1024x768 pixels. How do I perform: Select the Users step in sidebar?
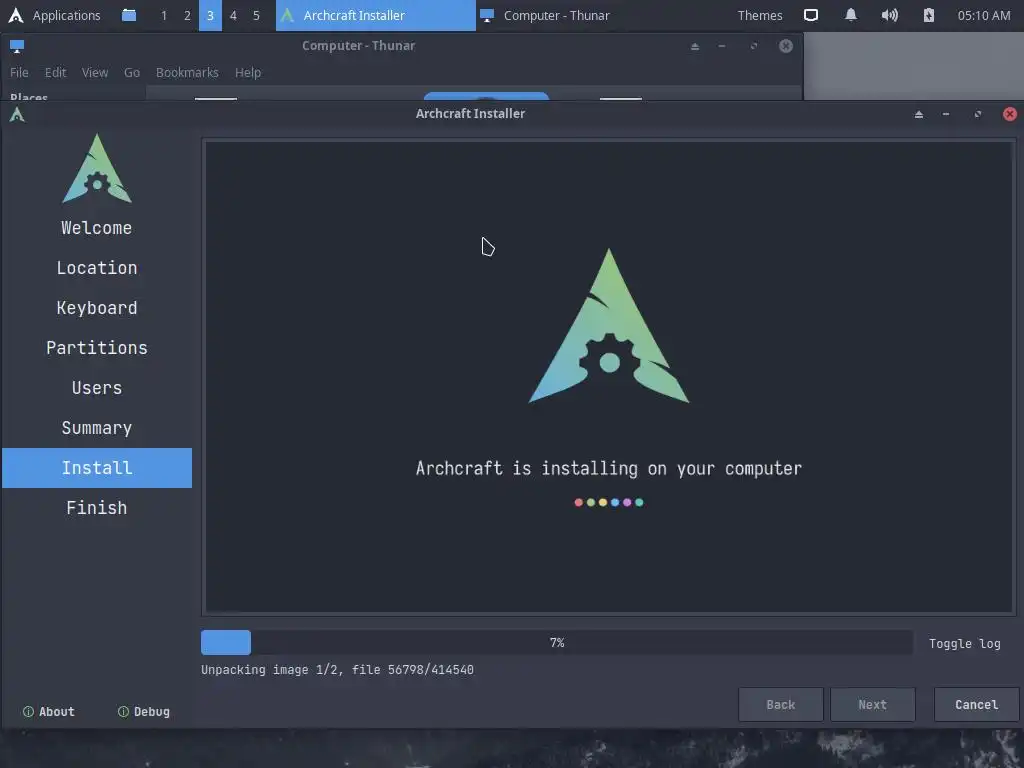[x=97, y=388]
